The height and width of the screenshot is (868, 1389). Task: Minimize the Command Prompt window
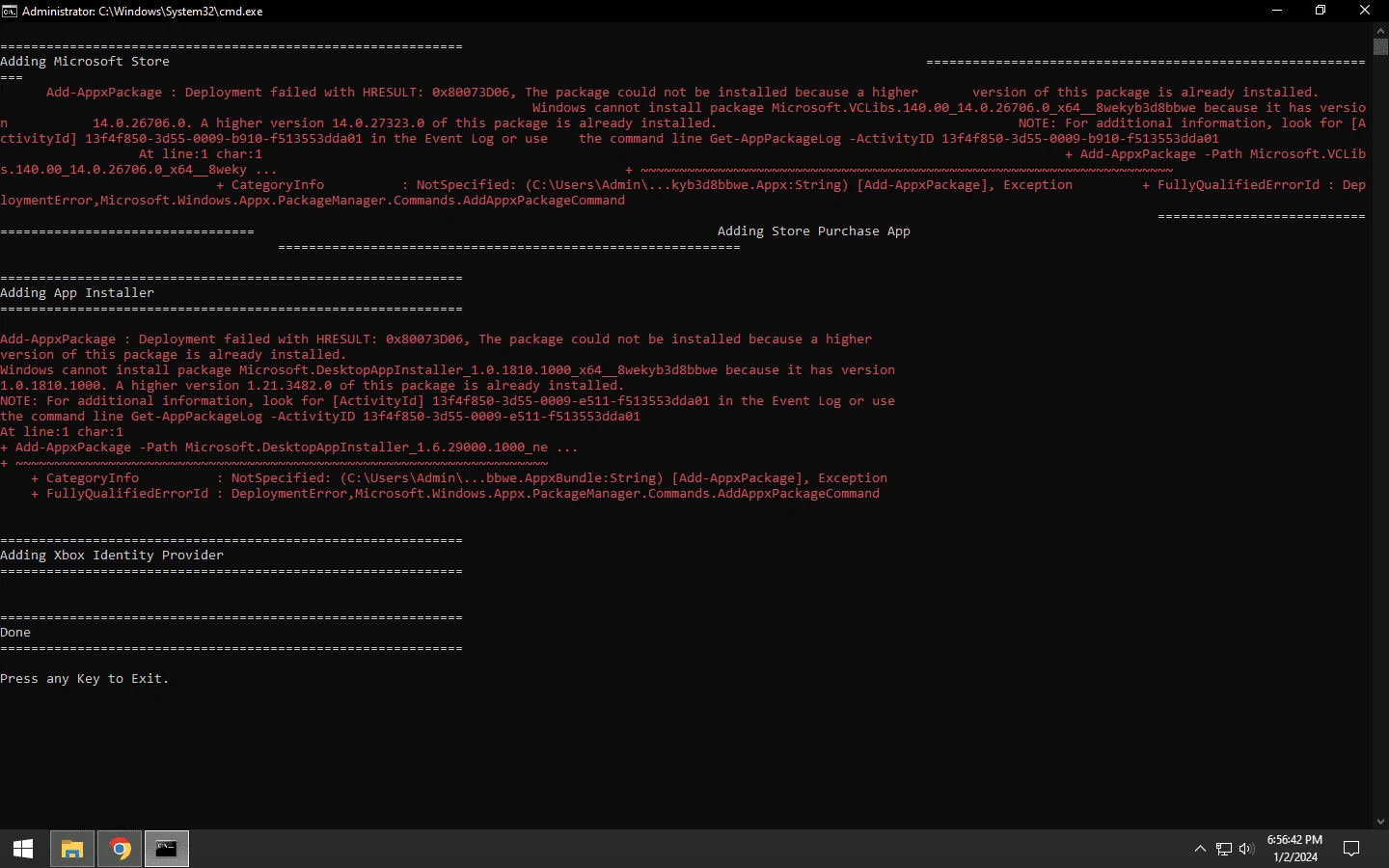(x=1277, y=11)
